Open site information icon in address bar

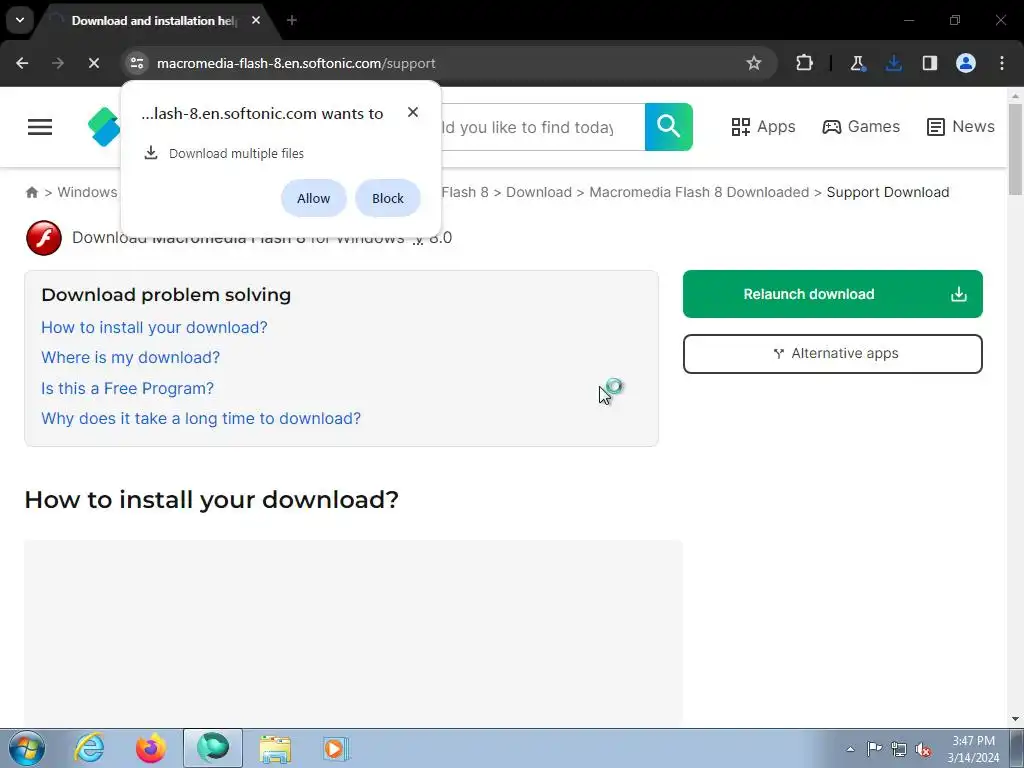point(136,63)
